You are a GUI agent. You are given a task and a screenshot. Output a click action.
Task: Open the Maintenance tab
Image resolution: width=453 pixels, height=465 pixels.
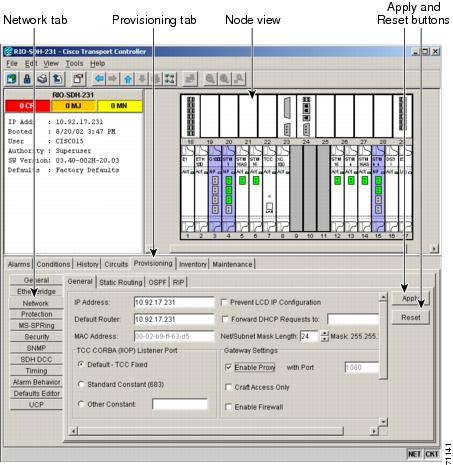232,264
